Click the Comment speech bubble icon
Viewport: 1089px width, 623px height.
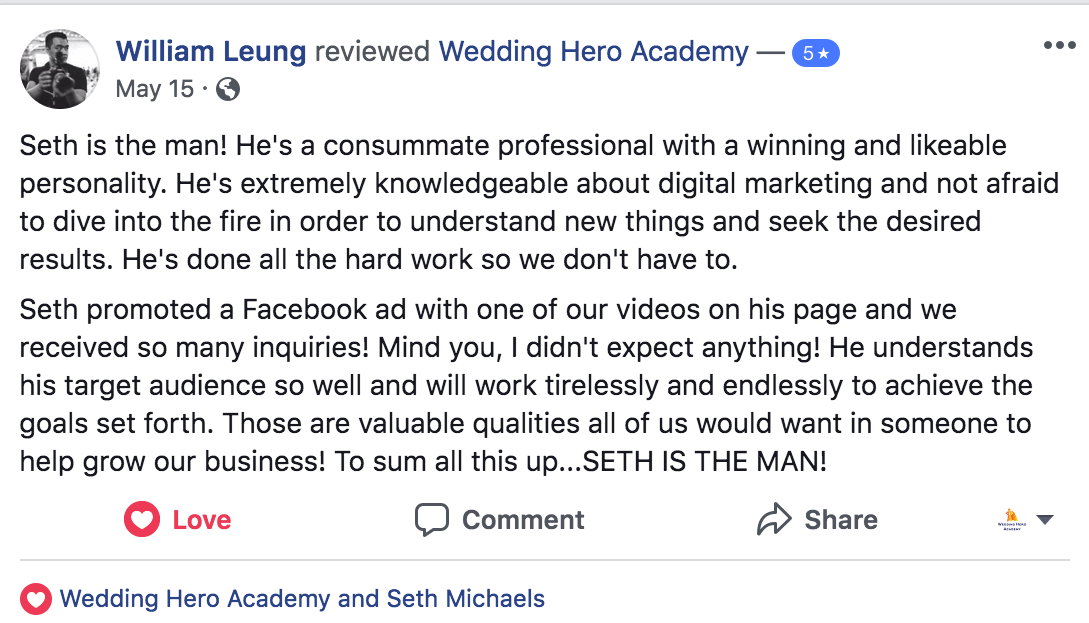(432, 520)
